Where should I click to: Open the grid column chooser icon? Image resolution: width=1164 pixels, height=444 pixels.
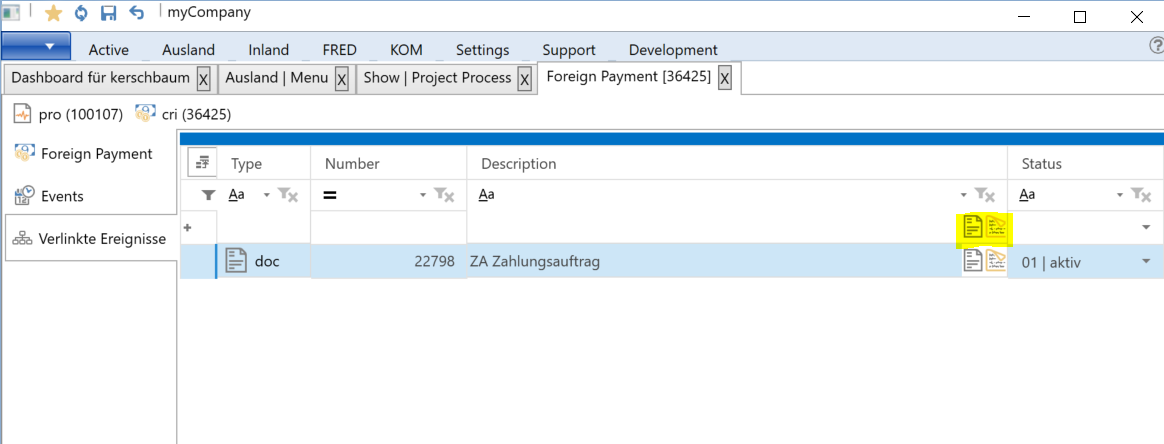(x=201, y=163)
